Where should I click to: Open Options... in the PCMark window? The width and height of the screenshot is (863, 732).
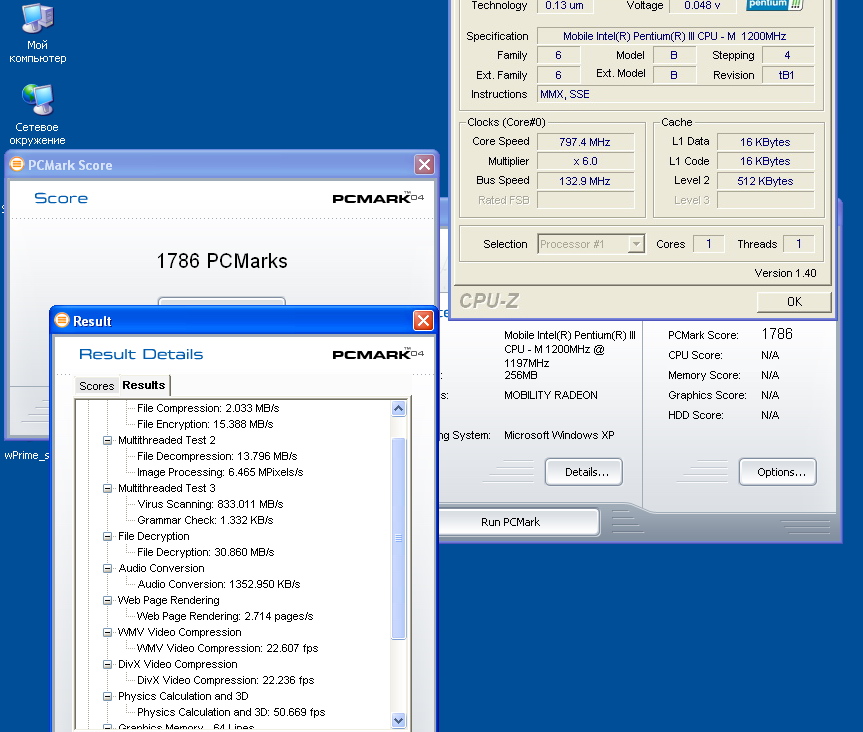778,472
